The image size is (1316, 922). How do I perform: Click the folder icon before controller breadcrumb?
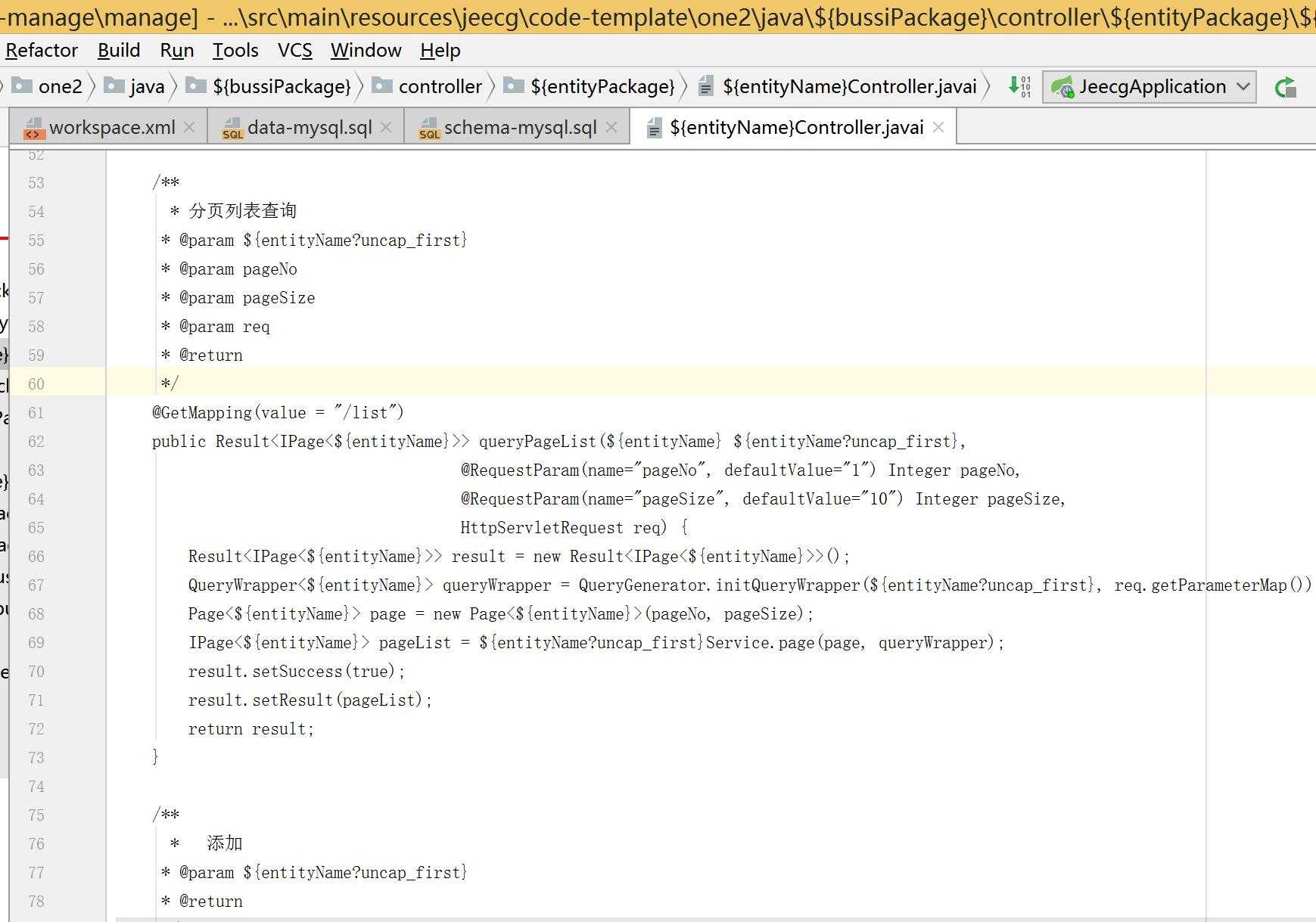point(382,85)
